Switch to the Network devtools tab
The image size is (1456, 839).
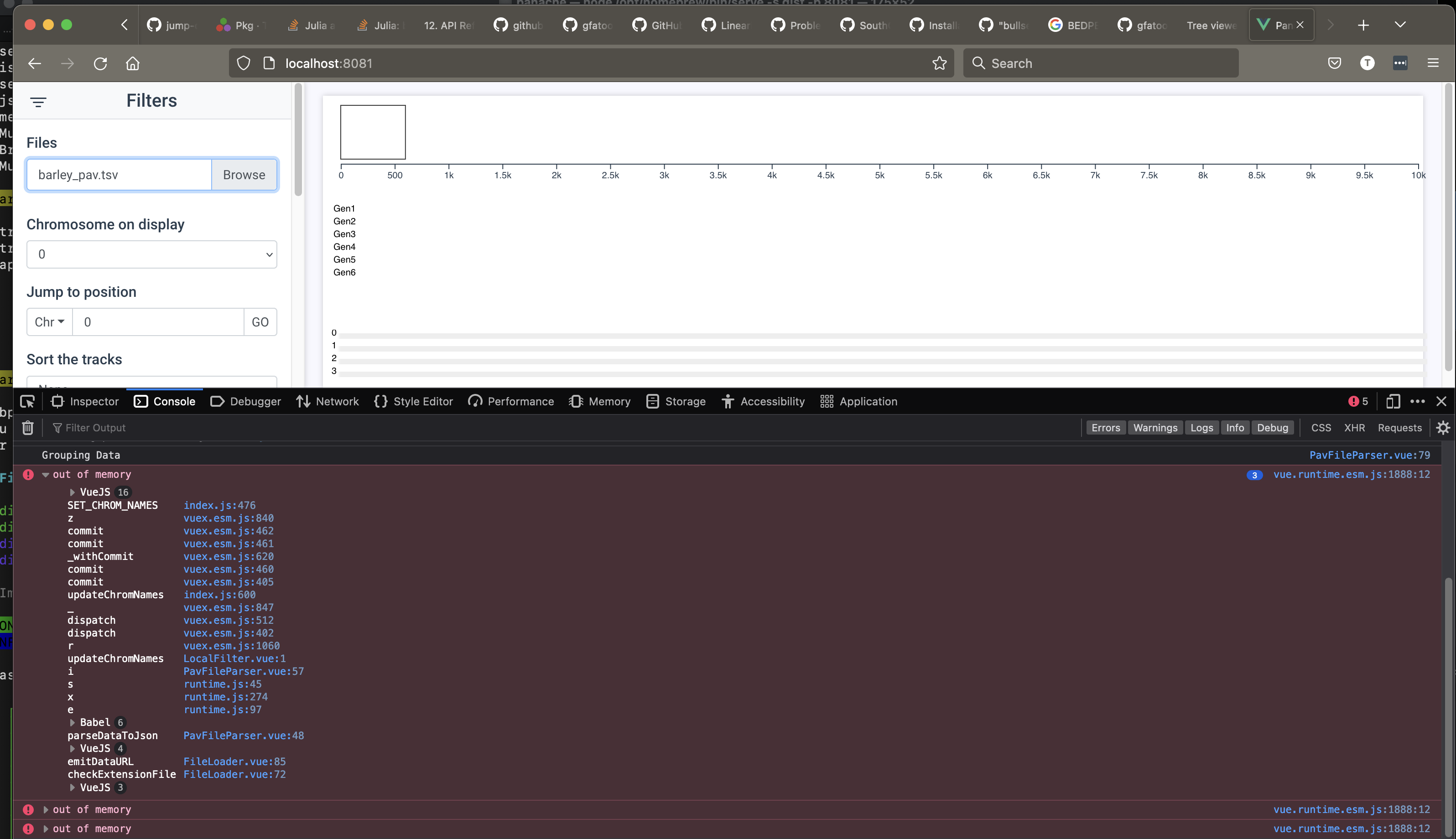point(328,402)
